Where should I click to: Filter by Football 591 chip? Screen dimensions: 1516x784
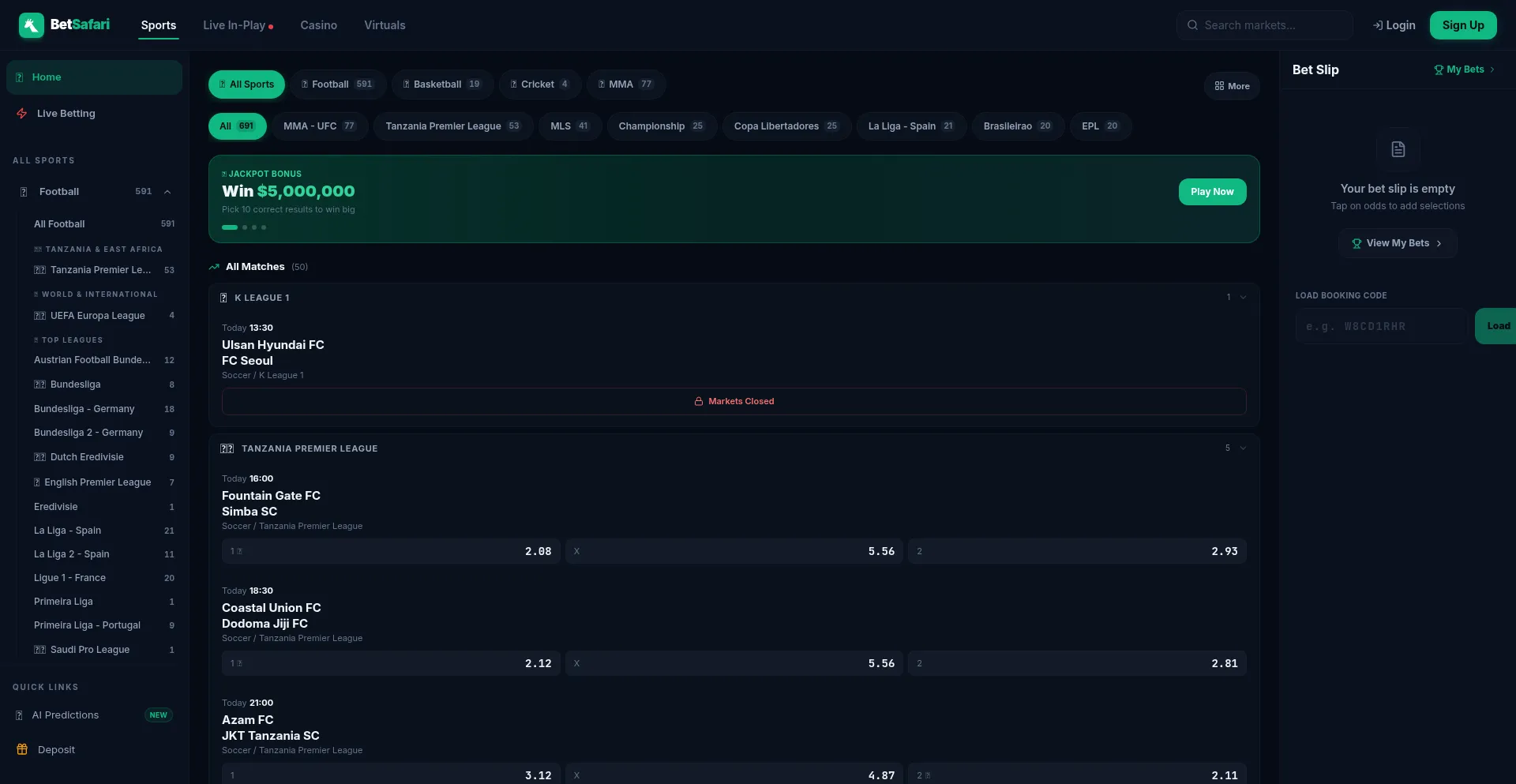(338, 84)
